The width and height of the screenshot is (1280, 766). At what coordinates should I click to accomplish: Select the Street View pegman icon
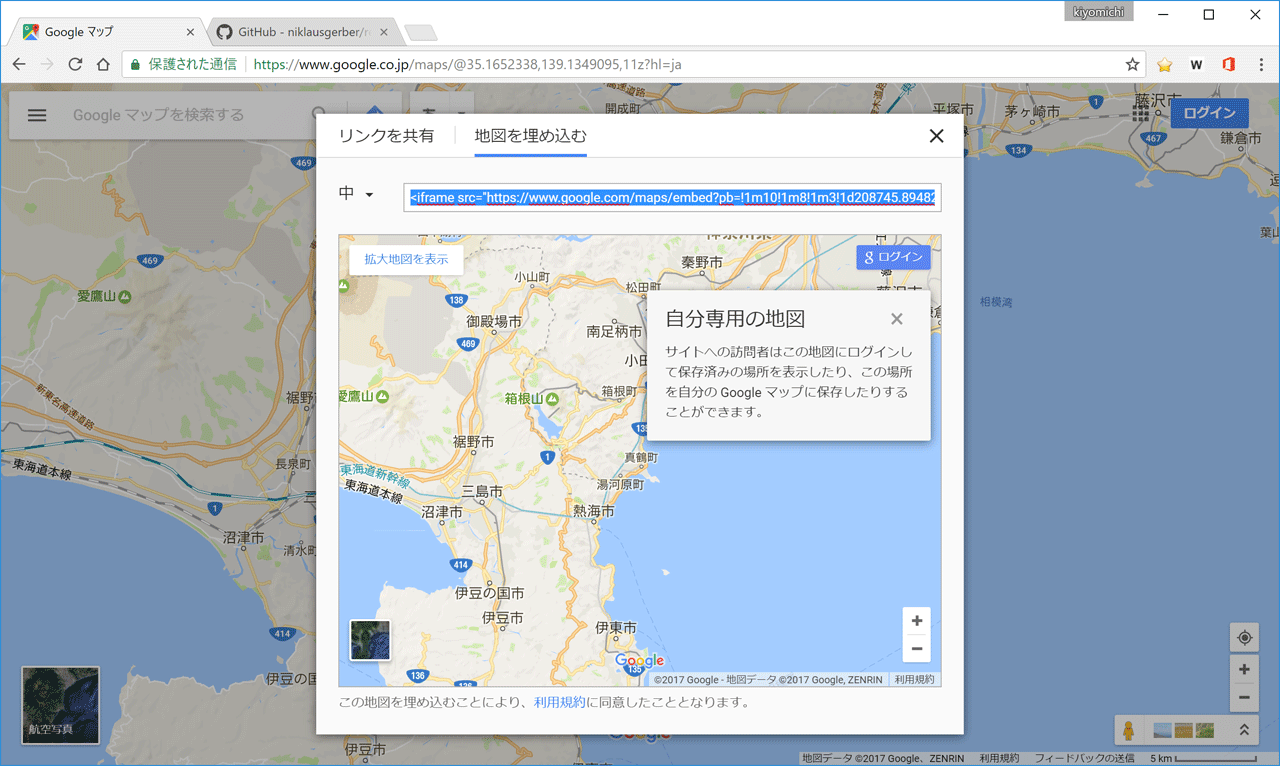(x=1129, y=730)
